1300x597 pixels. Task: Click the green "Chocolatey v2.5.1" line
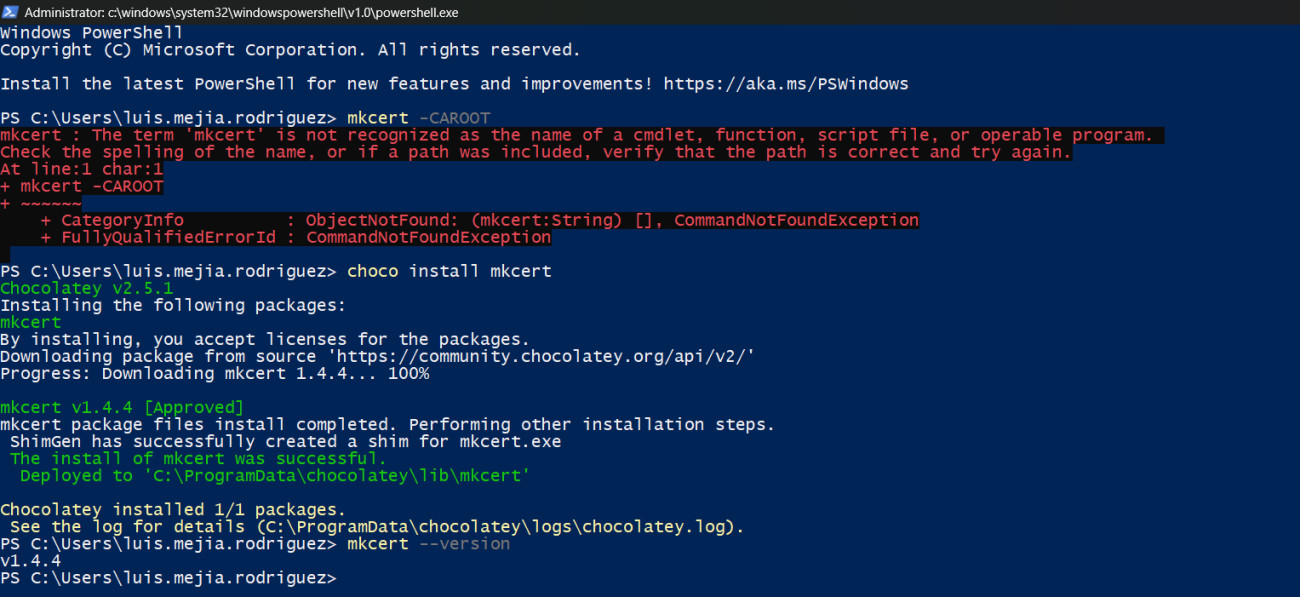73,288
